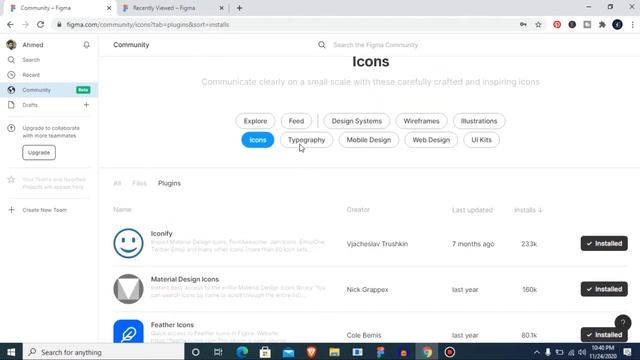
Task: Open the Chrome menu three dots
Action: point(633,24)
